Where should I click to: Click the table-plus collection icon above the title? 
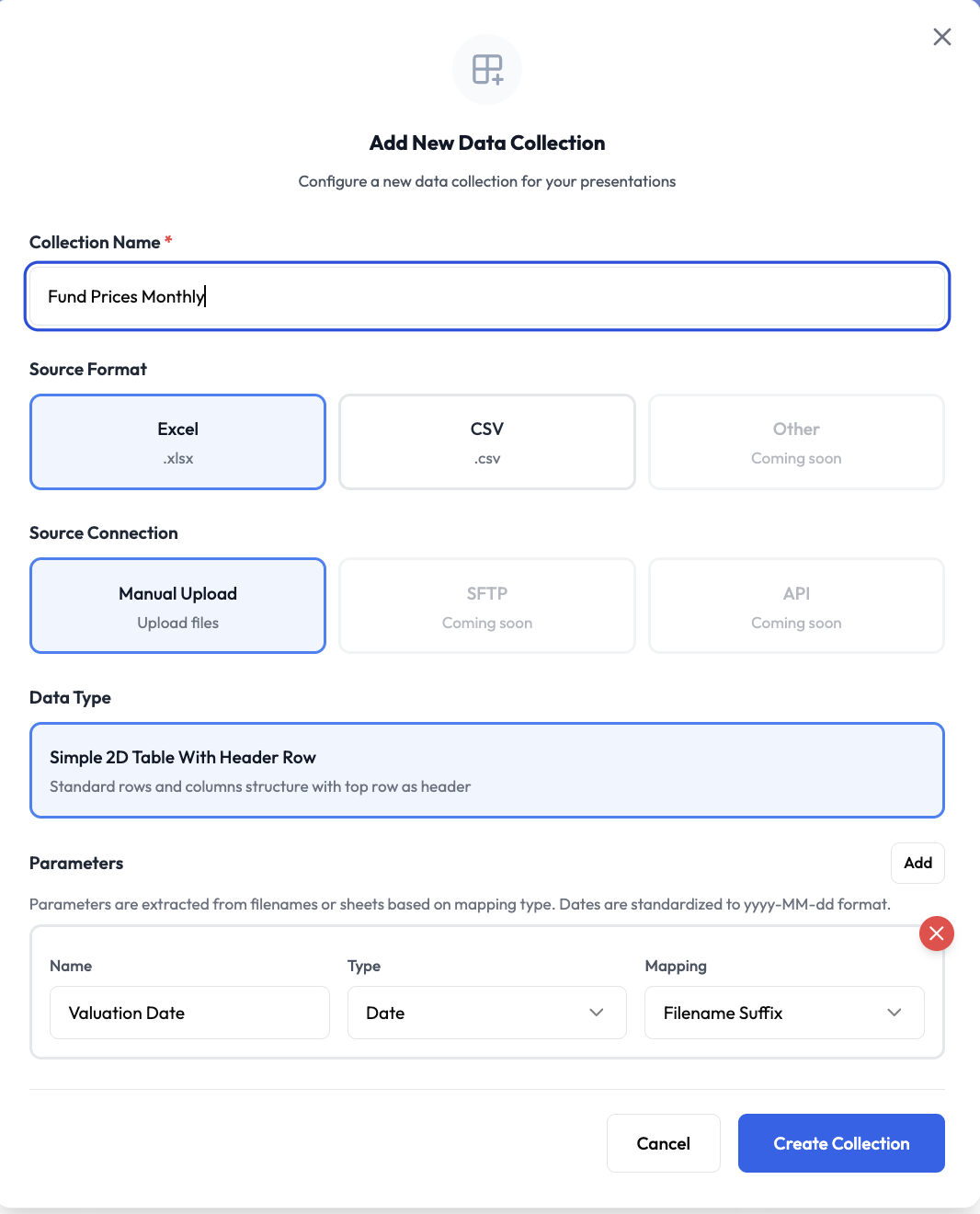pyautogui.click(x=486, y=69)
